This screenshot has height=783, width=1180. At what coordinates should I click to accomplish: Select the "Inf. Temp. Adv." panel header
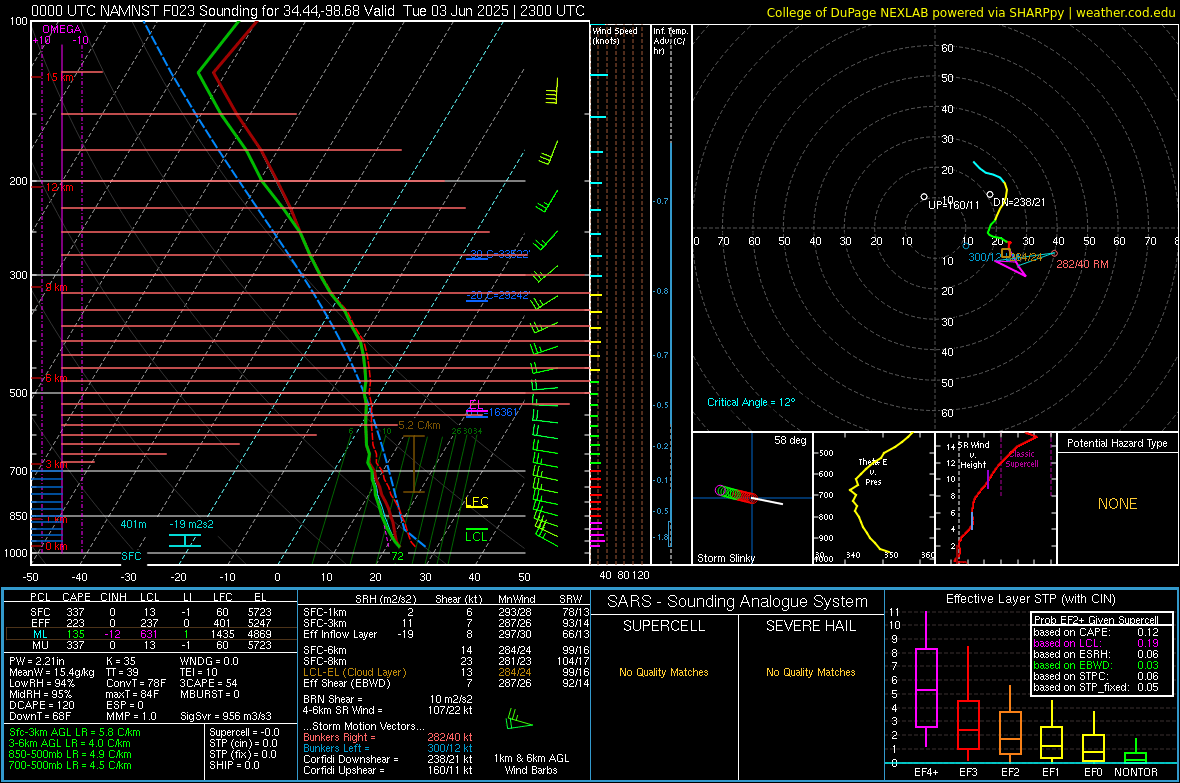(670, 40)
